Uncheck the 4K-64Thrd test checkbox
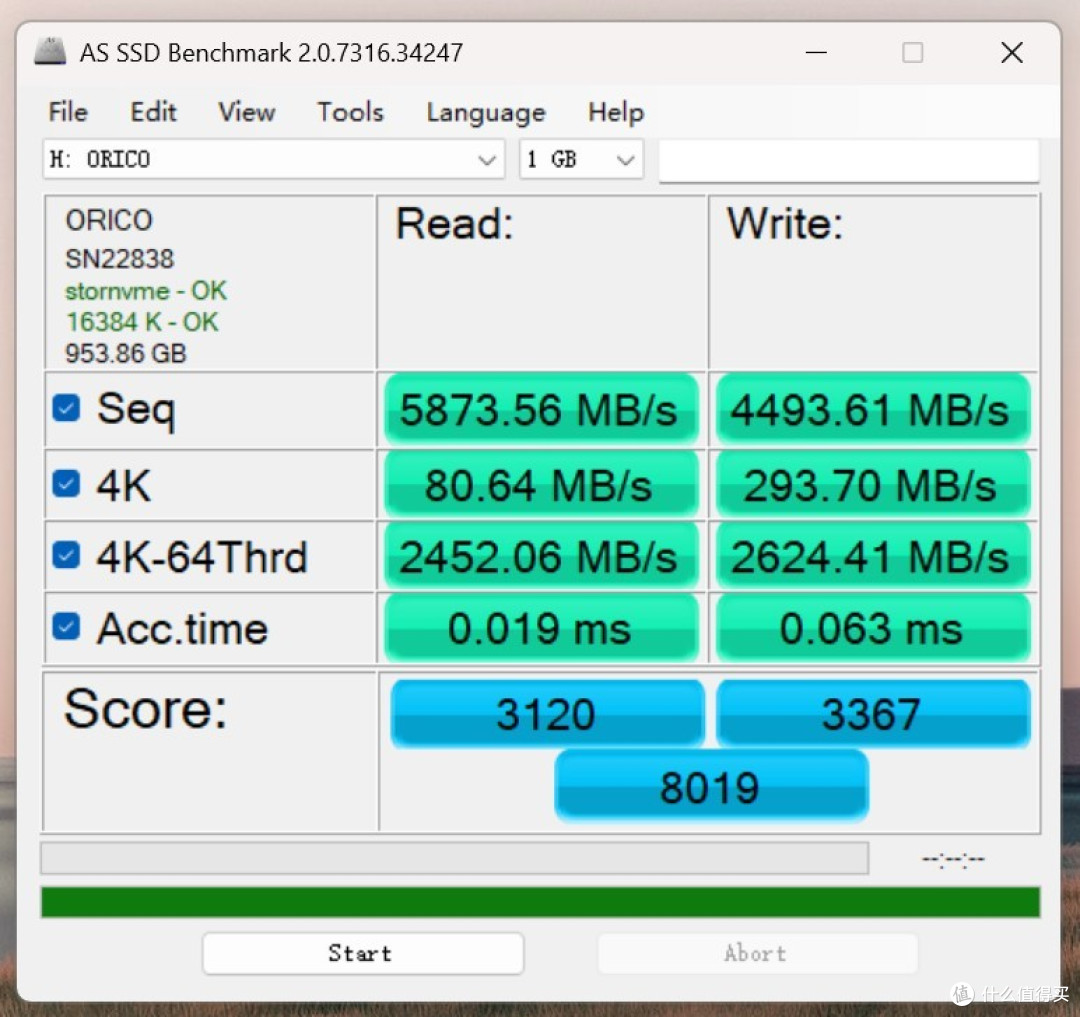This screenshot has height=1017, width=1080. click(x=66, y=555)
